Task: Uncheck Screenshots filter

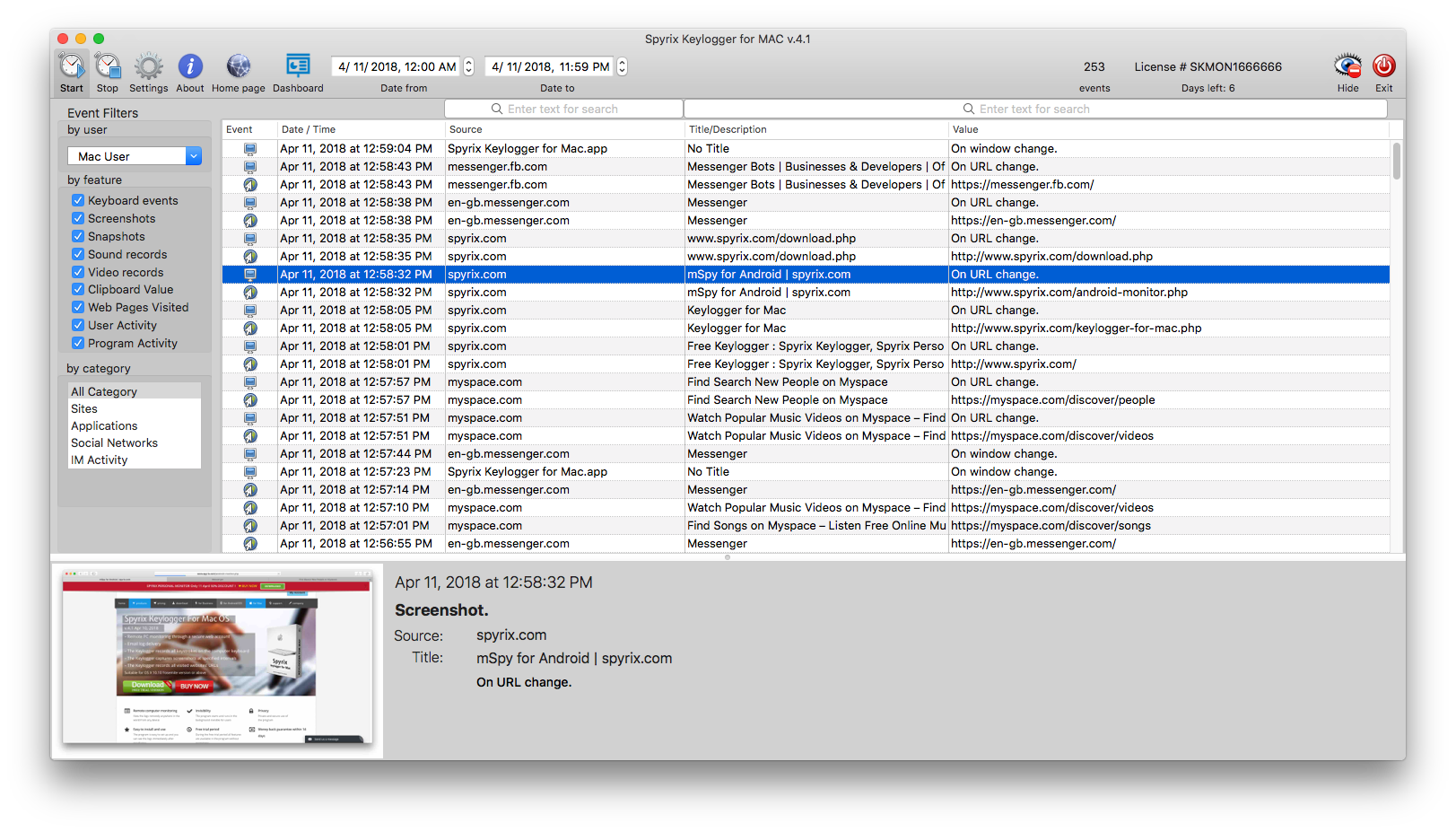Action: coord(78,218)
